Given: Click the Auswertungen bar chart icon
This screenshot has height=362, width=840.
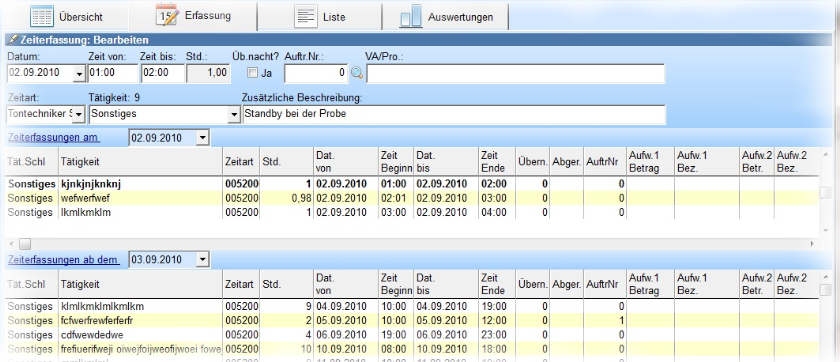Looking at the screenshot, I should (411, 17).
